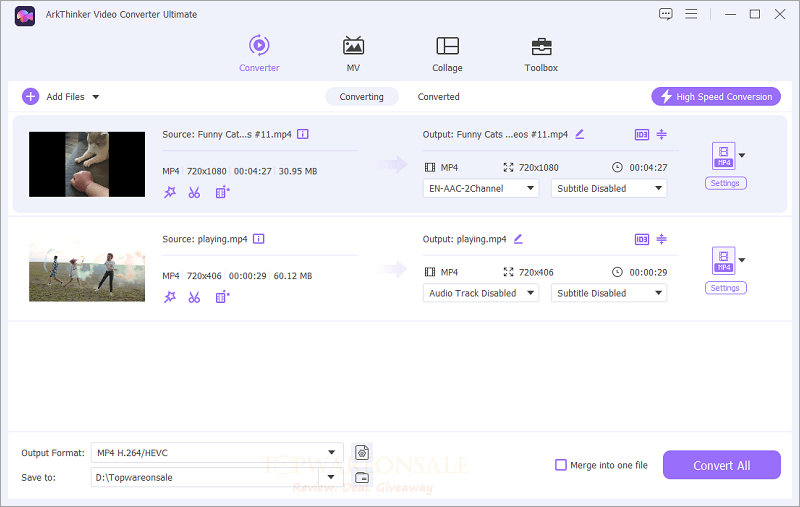This screenshot has height=507, width=800.
Task: Open media info for Funny Cats source
Action: (303, 134)
